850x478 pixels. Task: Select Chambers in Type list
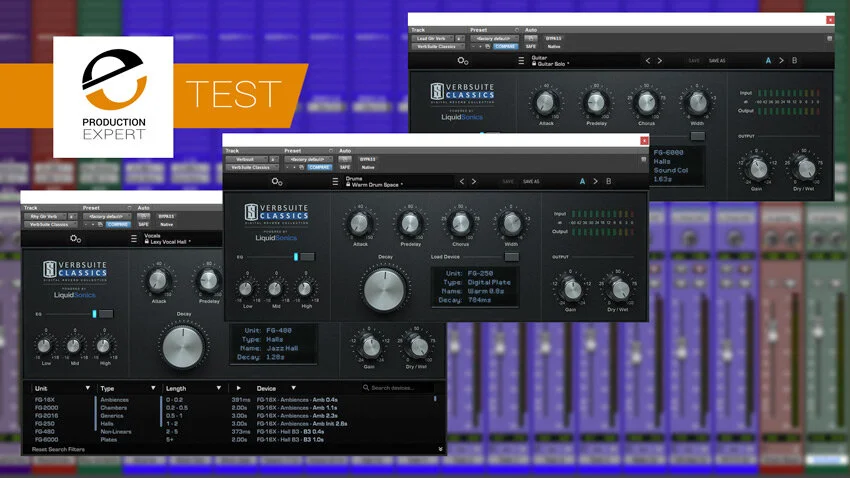click(114, 408)
